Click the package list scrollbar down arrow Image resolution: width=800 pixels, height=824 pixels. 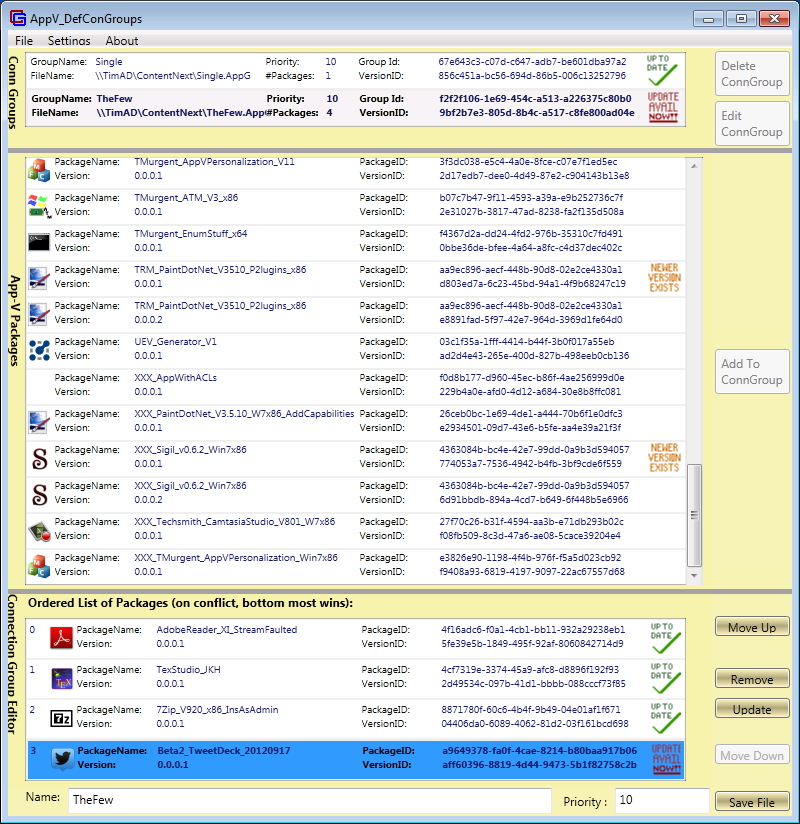point(694,575)
